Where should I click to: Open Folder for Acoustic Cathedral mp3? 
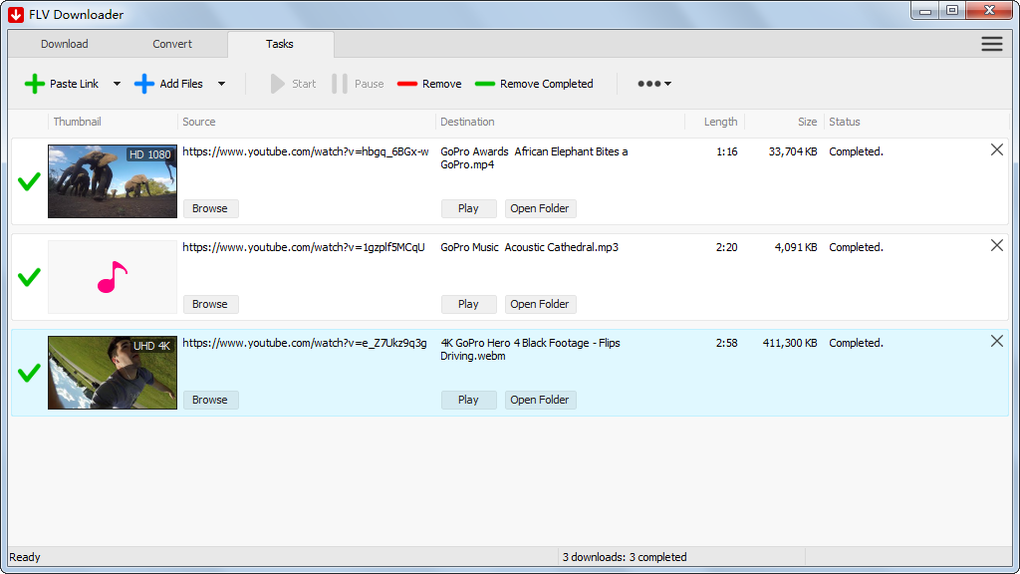[540, 304]
